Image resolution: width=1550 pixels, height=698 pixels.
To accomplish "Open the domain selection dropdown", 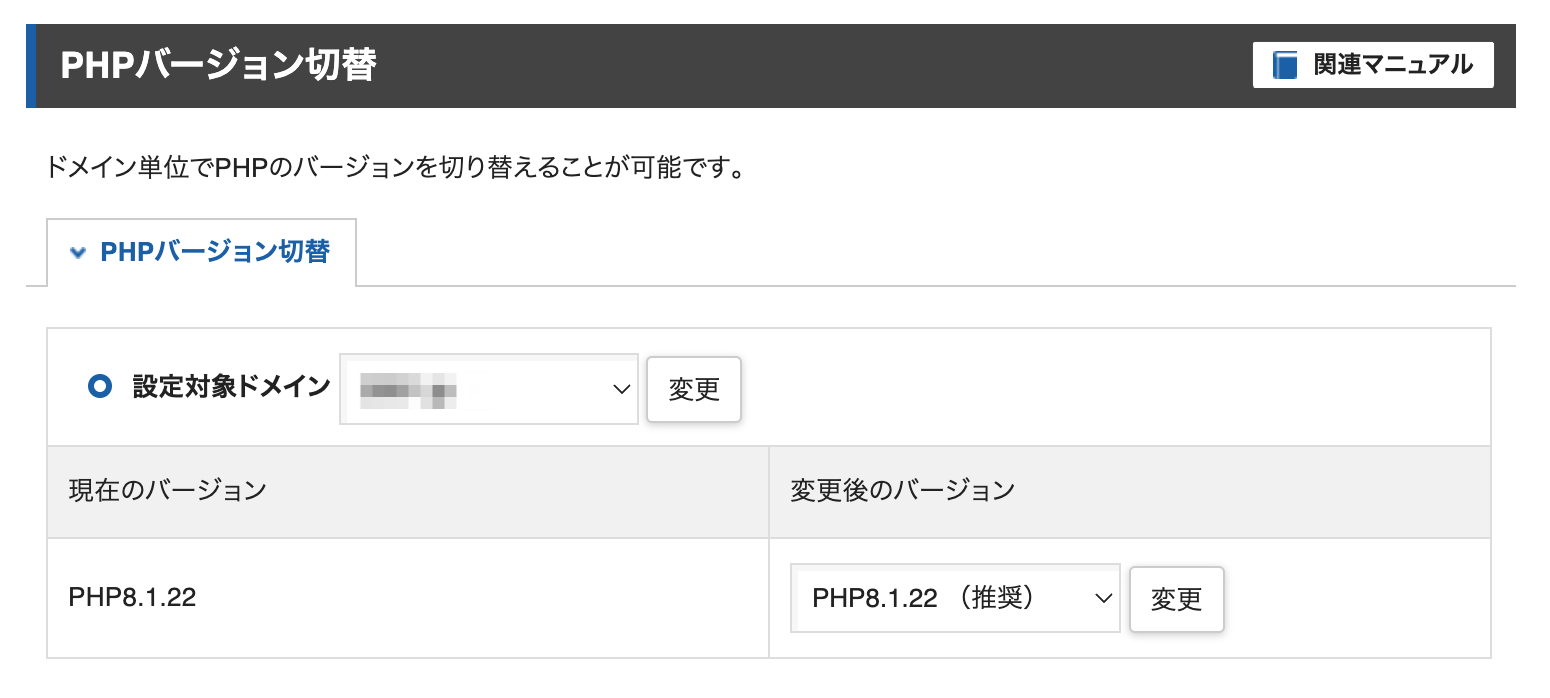I will coord(488,389).
